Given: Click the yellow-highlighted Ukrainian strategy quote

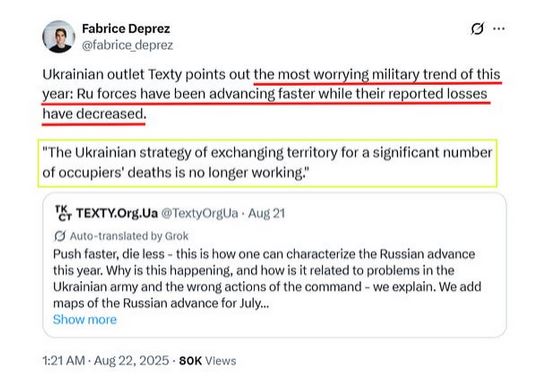Looking at the screenshot, I should tap(267, 163).
